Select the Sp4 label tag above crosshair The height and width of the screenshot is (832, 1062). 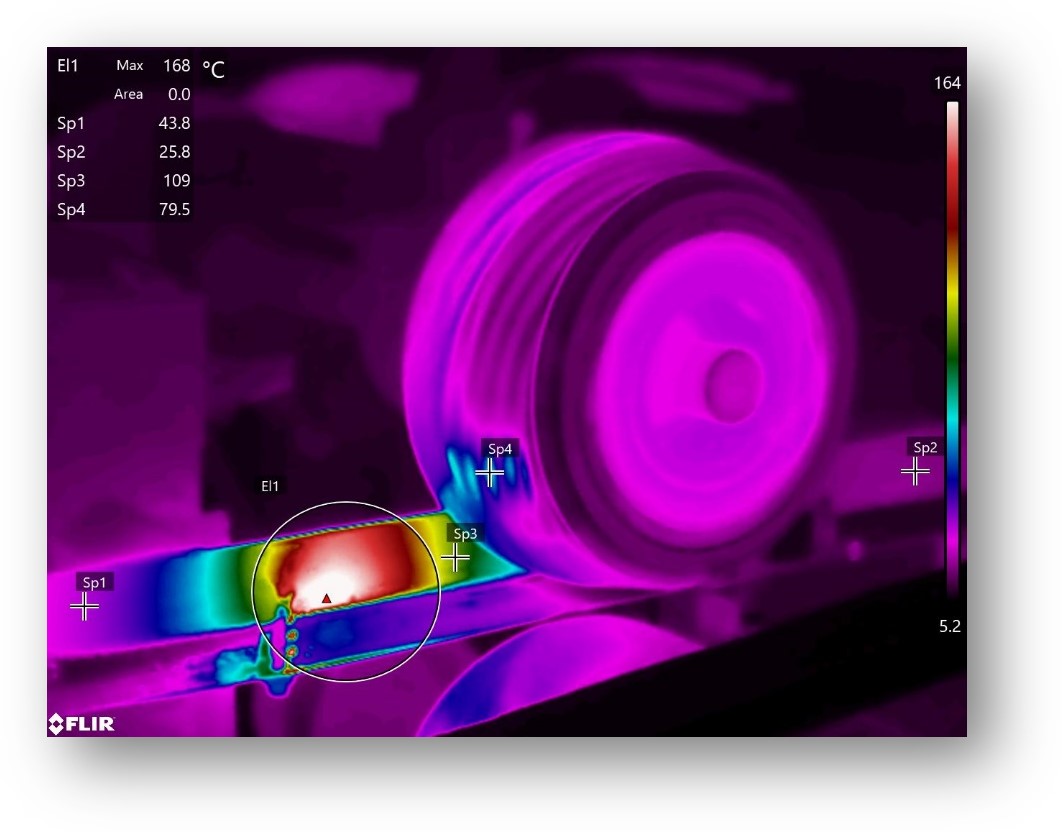point(500,449)
